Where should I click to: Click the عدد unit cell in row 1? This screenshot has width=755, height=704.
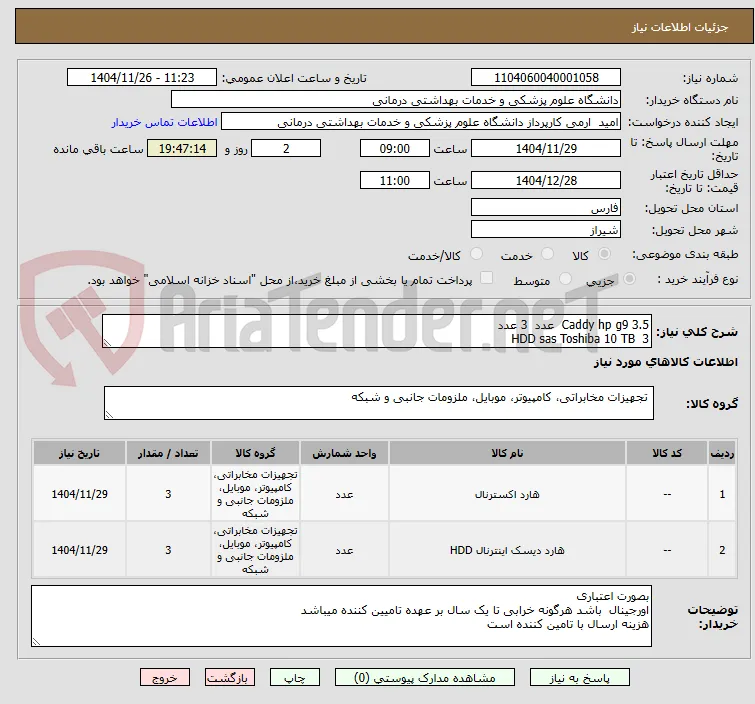[344, 494]
